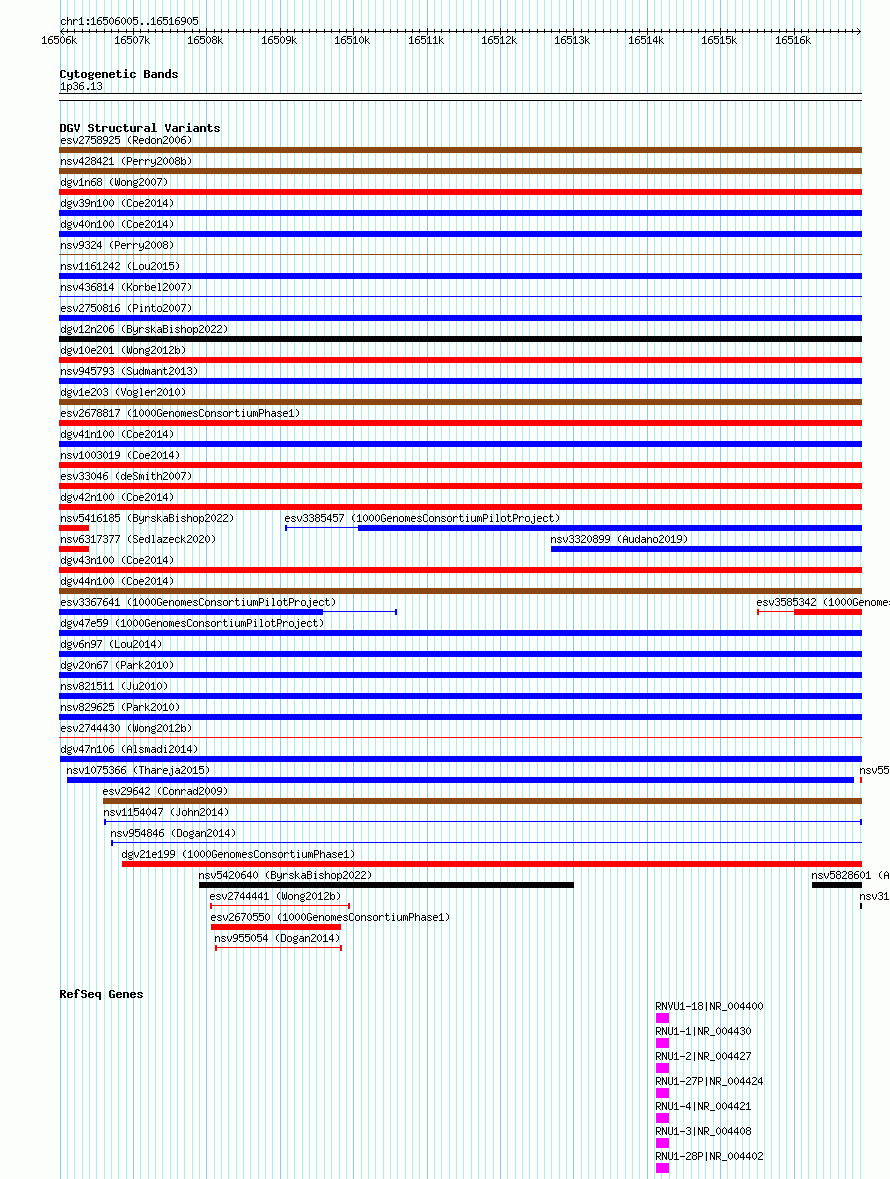The width and height of the screenshot is (890, 1179).
Task: Select the RNU1-4 magenta gene box
Action: tap(662, 1118)
